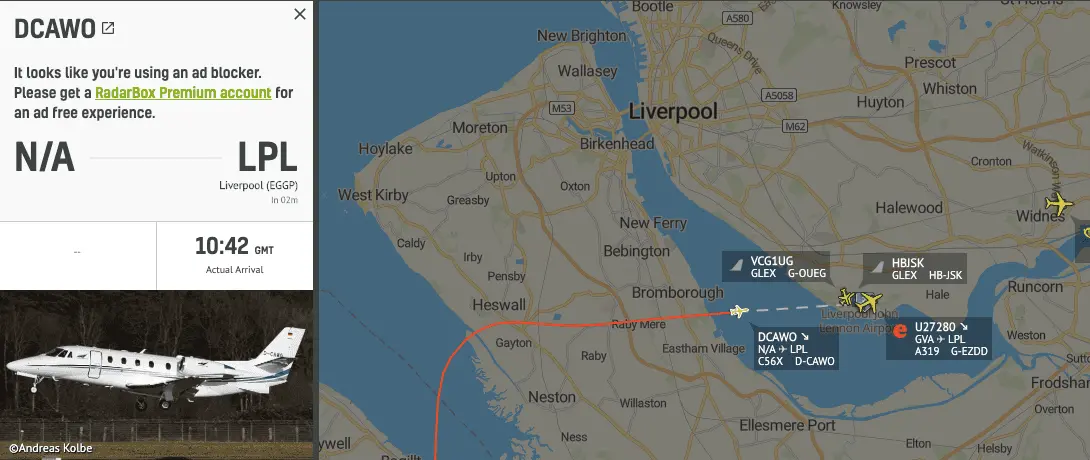Close the DCAWO flight info panel
This screenshot has width=1090, height=460.
[x=300, y=14]
